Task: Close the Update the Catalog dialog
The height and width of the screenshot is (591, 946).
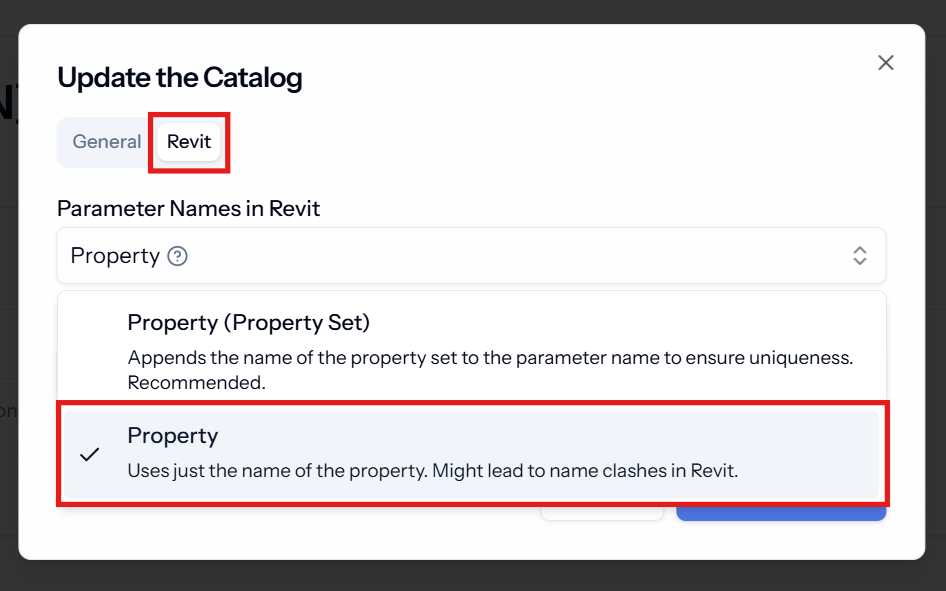Action: [x=885, y=63]
